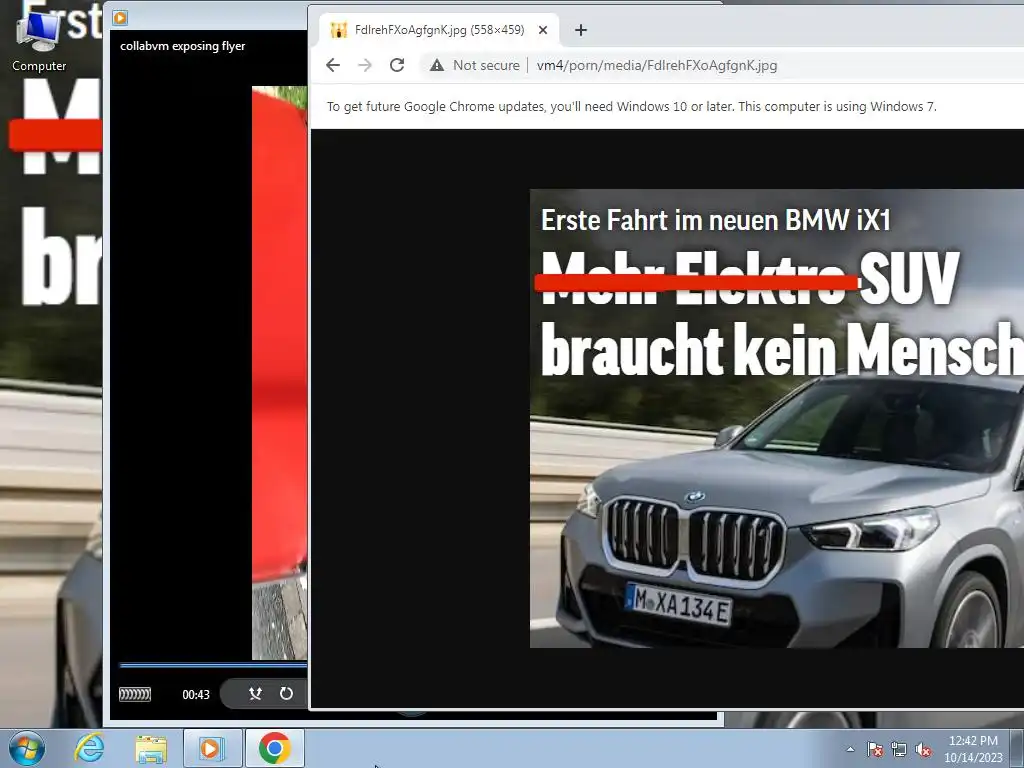Screen dimensions: 1024x768
Task: Toggle repeat in Media Player
Action: pos(286,694)
